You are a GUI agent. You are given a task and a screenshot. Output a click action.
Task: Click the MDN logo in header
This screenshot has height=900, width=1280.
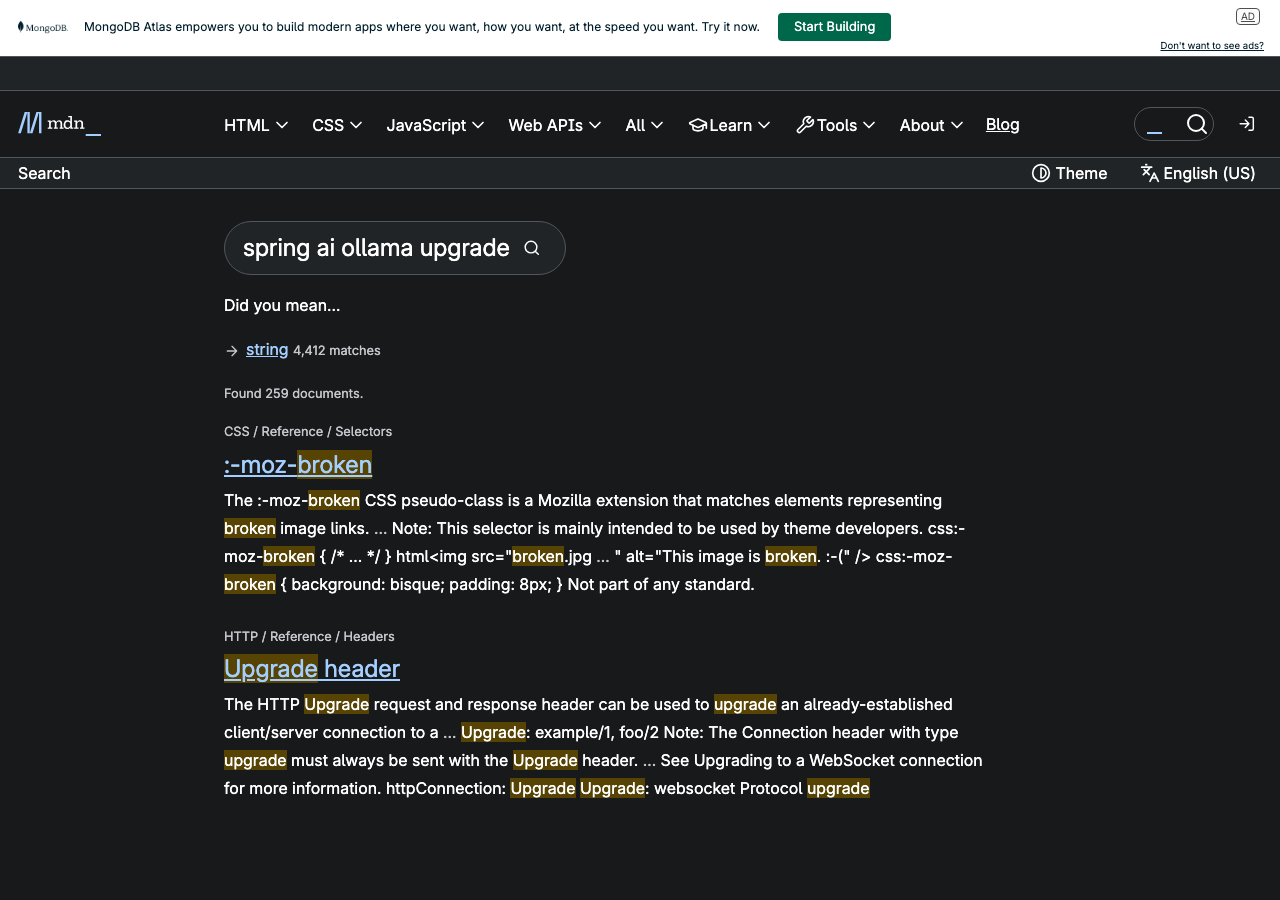coord(59,124)
